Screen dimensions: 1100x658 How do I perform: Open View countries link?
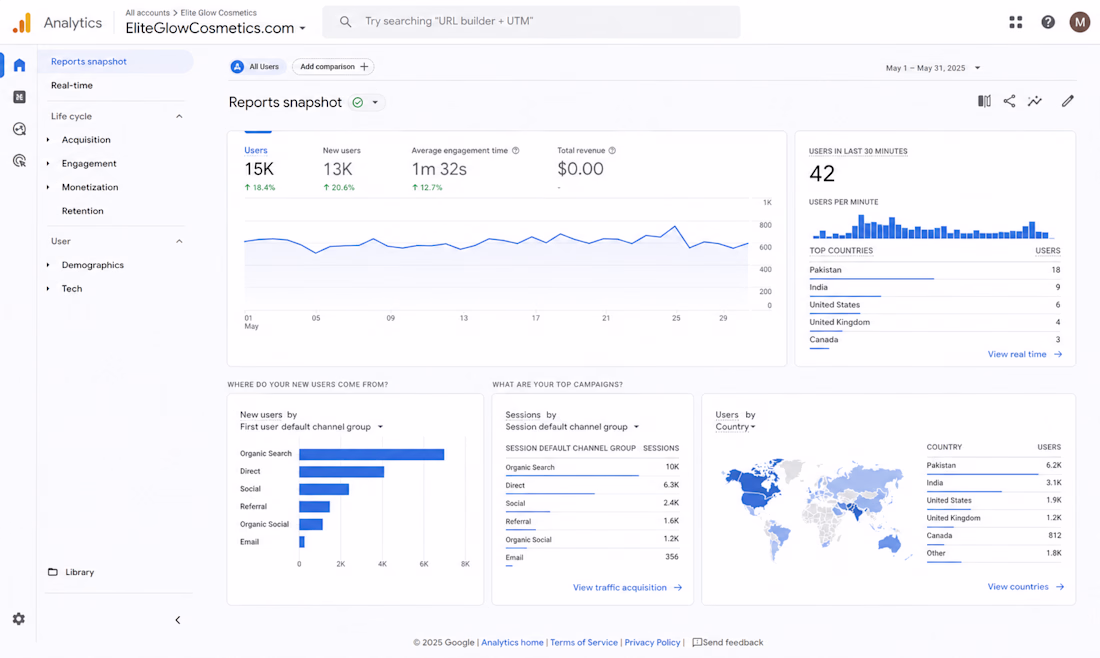[x=1026, y=586]
